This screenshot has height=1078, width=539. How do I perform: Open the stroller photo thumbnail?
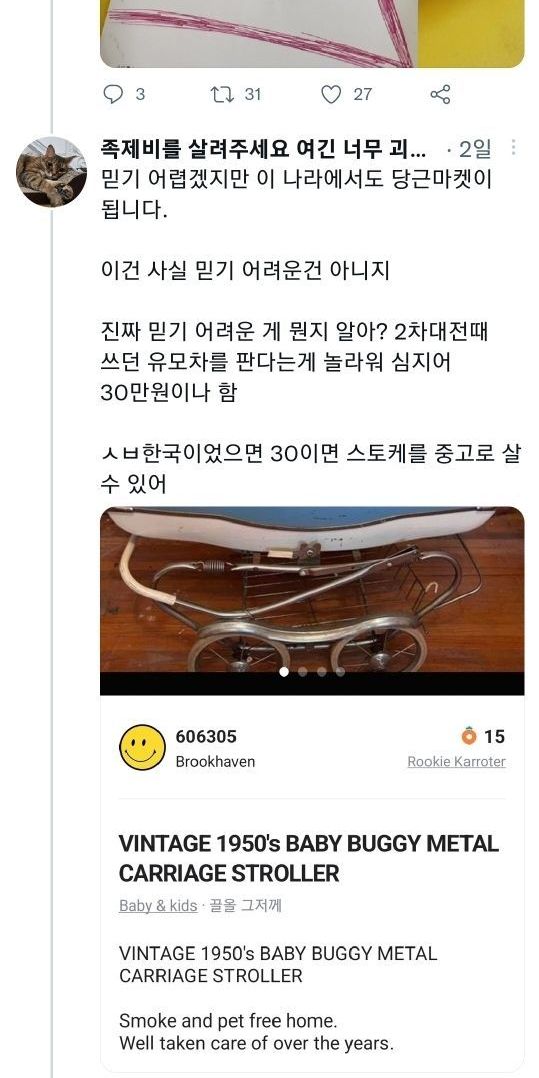click(312, 590)
